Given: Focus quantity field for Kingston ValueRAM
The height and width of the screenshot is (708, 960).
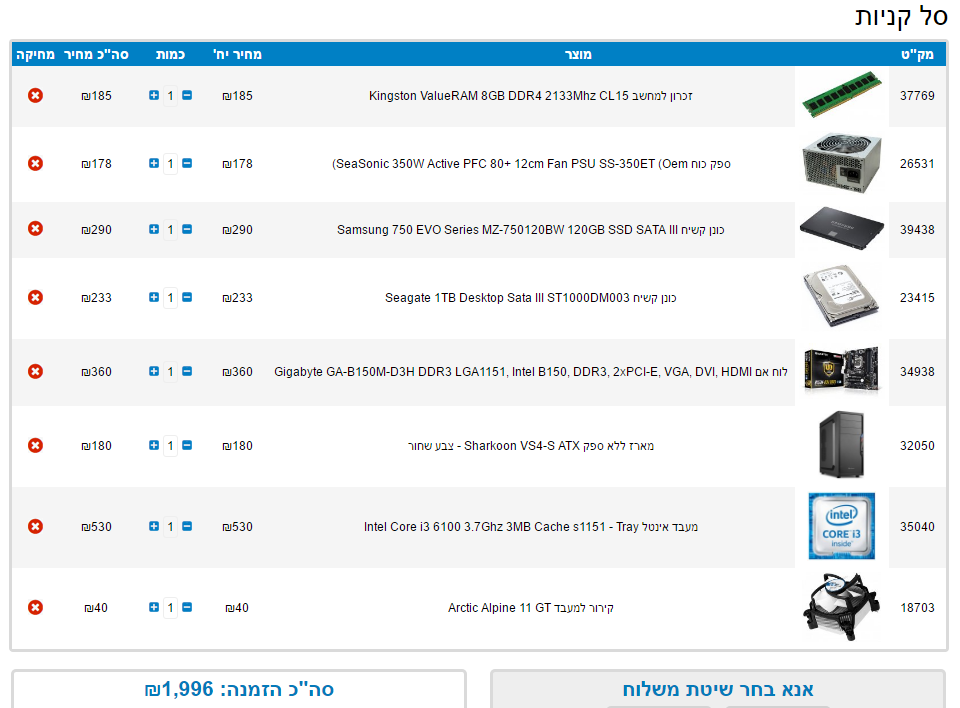Looking at the screenshot, I should [170, 96].
